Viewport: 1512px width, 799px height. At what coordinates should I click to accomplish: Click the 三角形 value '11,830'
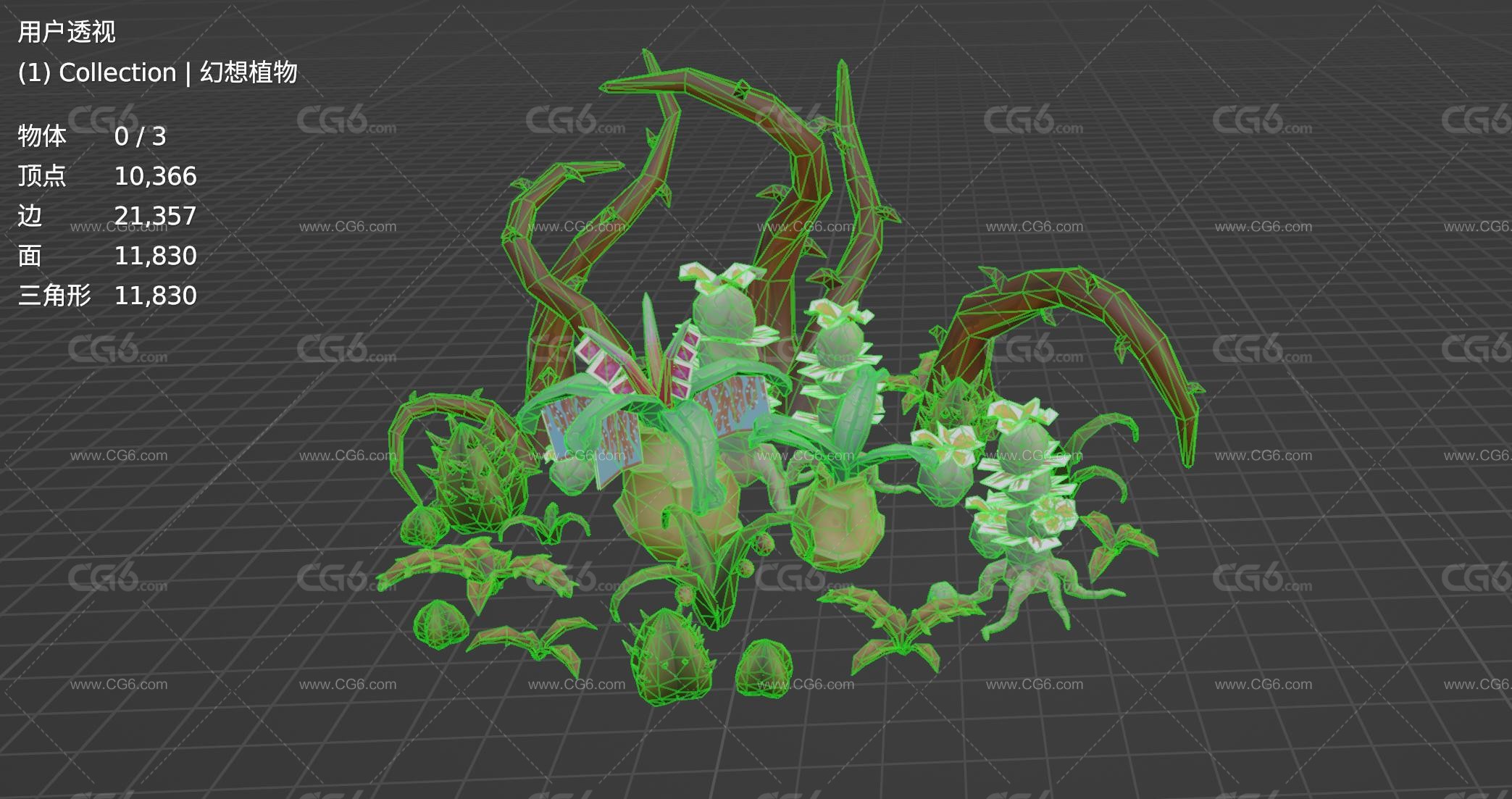(155, 296)
